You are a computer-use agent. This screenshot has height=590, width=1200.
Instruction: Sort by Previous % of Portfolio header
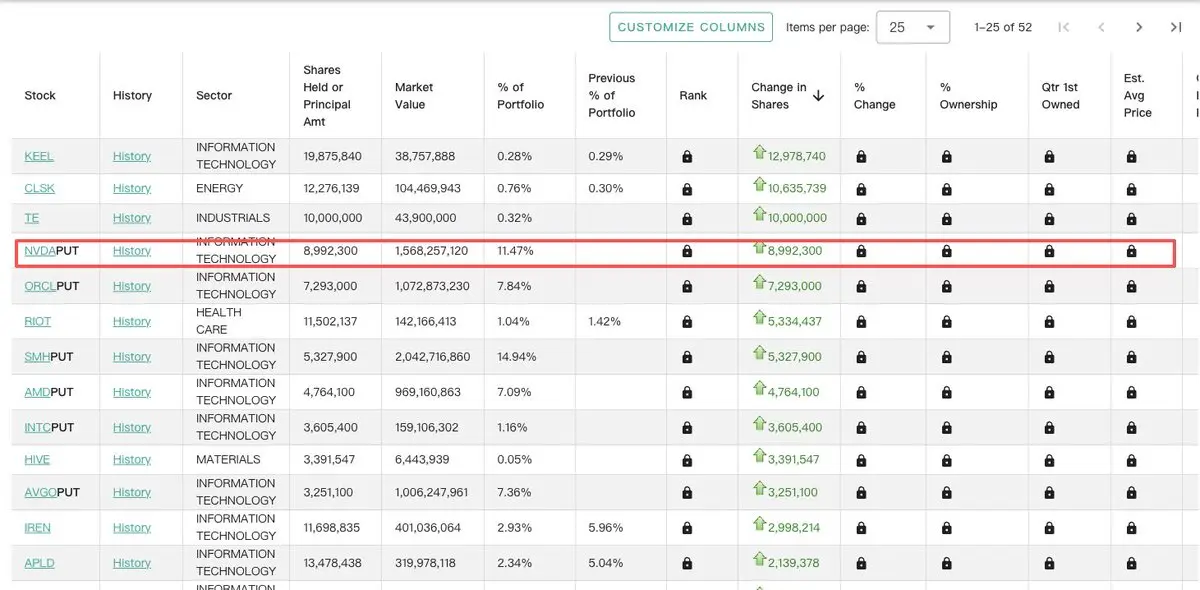612,96
